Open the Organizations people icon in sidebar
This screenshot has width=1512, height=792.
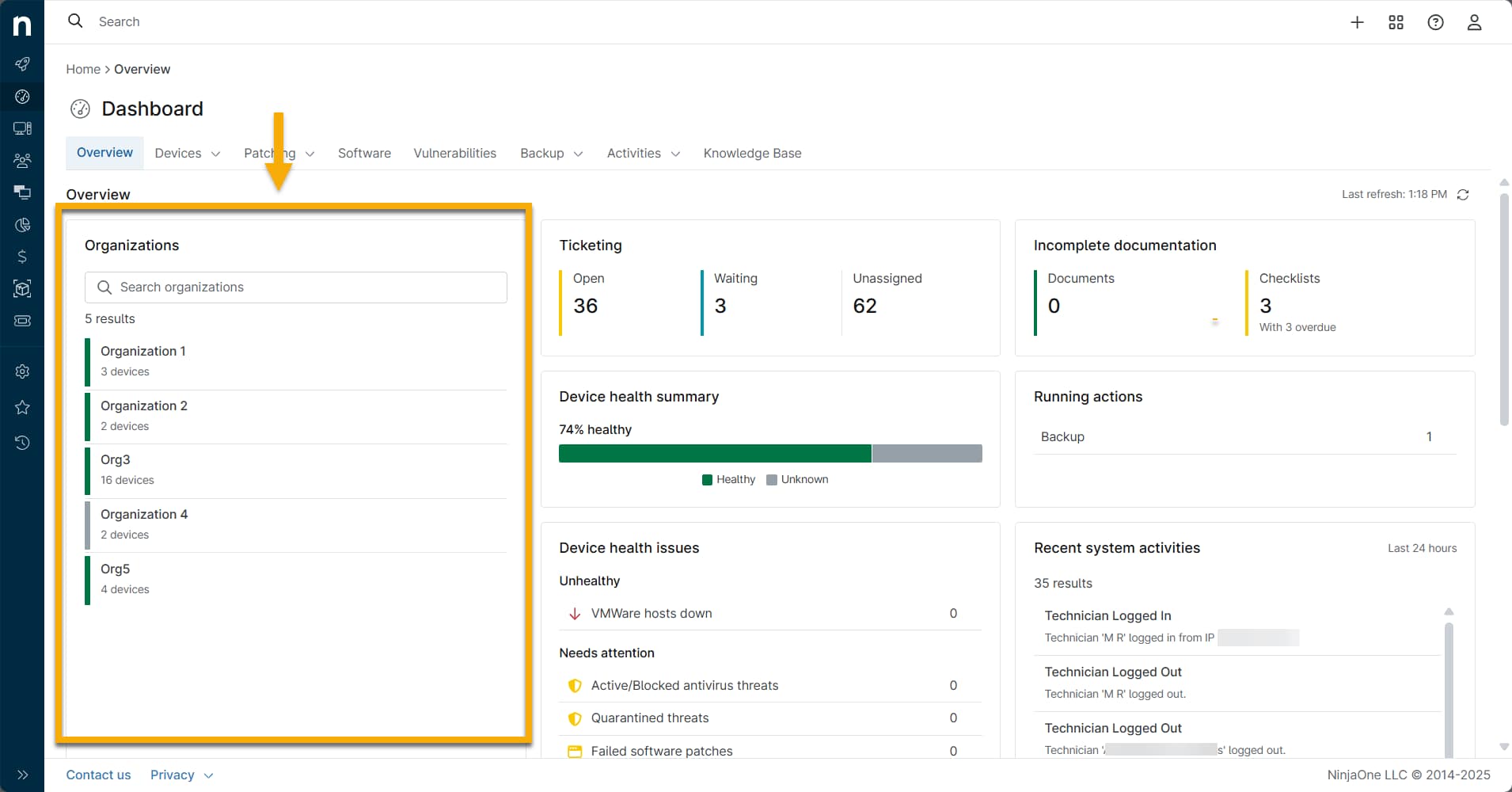23,161
